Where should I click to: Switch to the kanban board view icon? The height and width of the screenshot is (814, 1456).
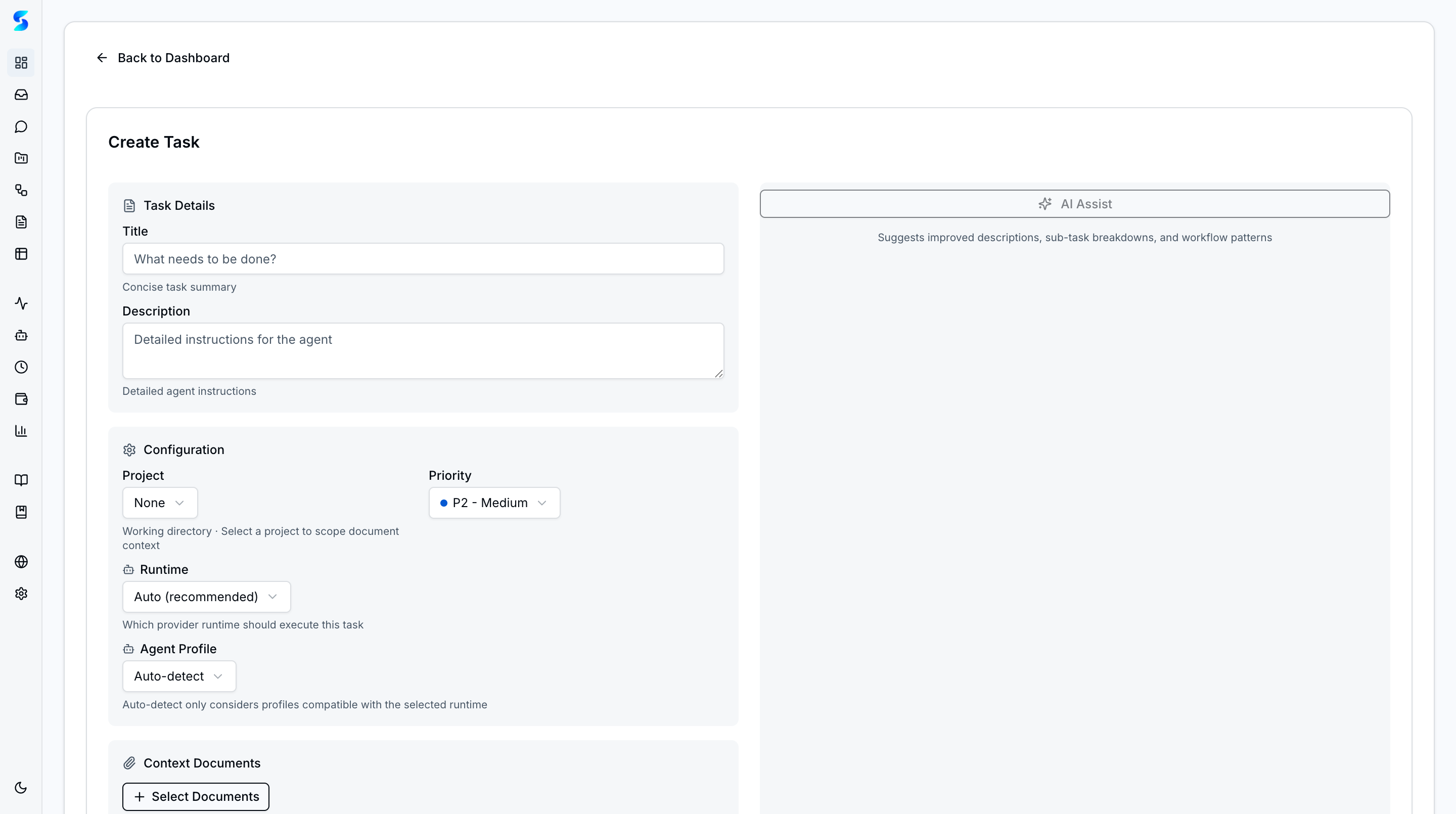pos(21,253)
